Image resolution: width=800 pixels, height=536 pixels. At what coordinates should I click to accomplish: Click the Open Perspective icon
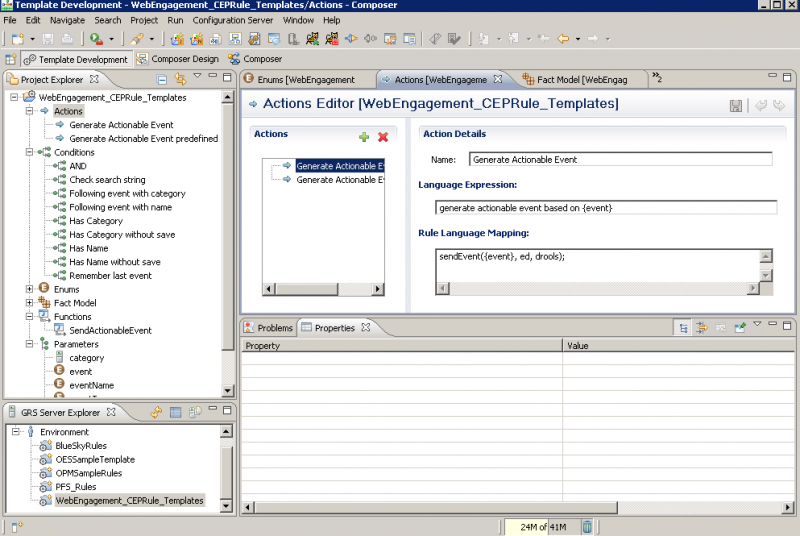11,59
